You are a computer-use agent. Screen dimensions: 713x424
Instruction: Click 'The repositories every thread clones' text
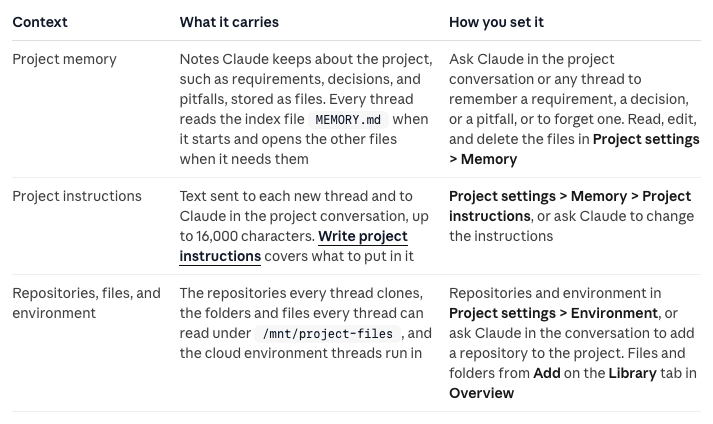301,293
